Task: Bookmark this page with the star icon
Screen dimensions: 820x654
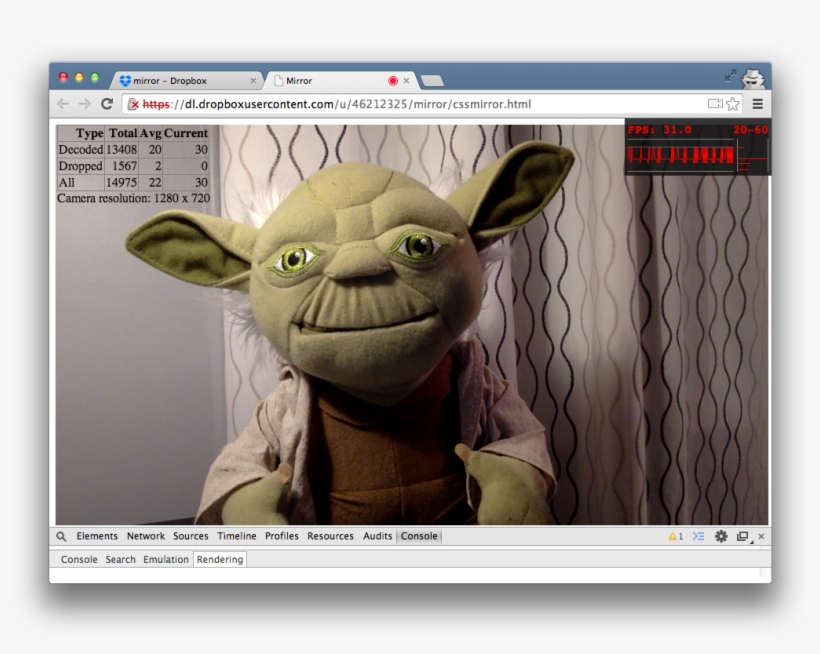Action: point(733,104)
